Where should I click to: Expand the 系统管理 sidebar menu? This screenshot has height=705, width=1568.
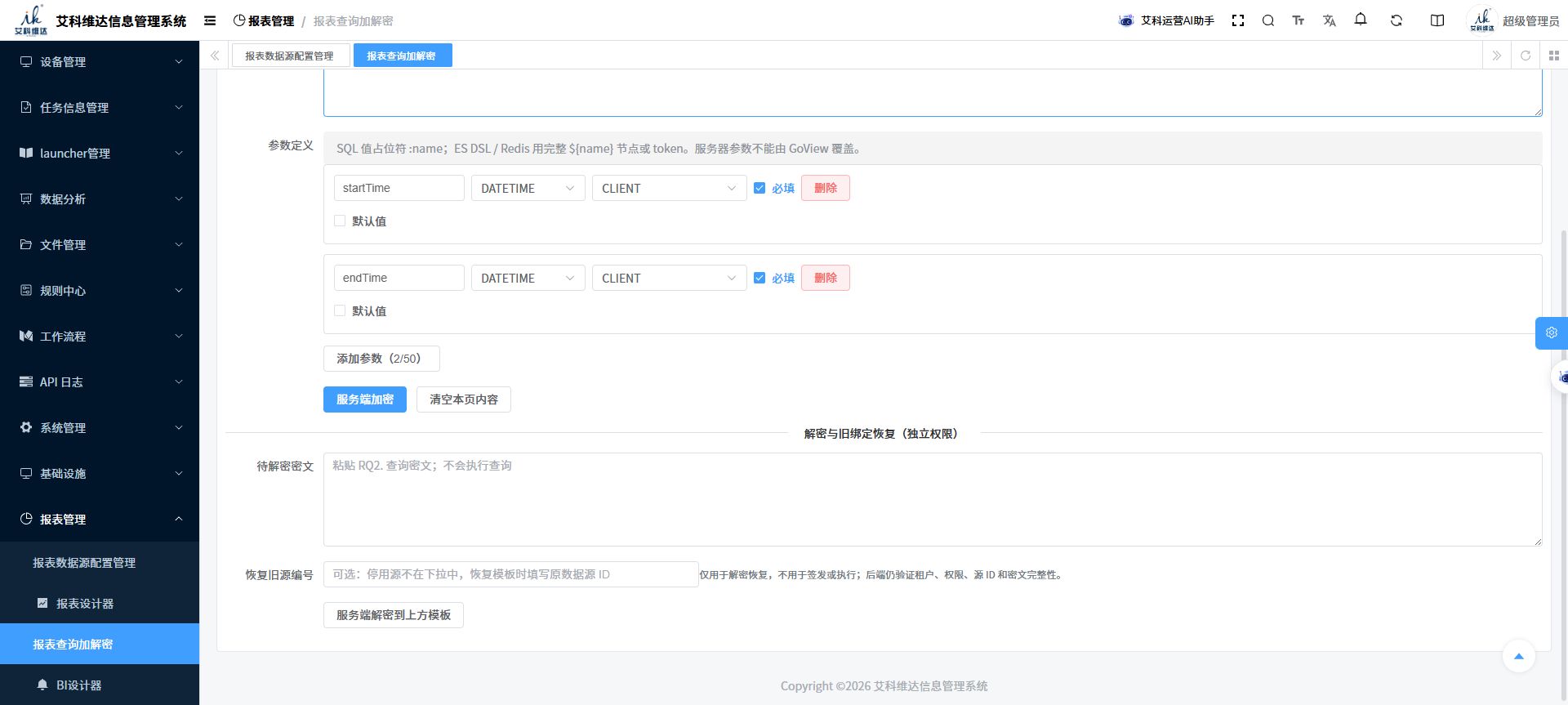pyautogui.click(x=100, y=427)
